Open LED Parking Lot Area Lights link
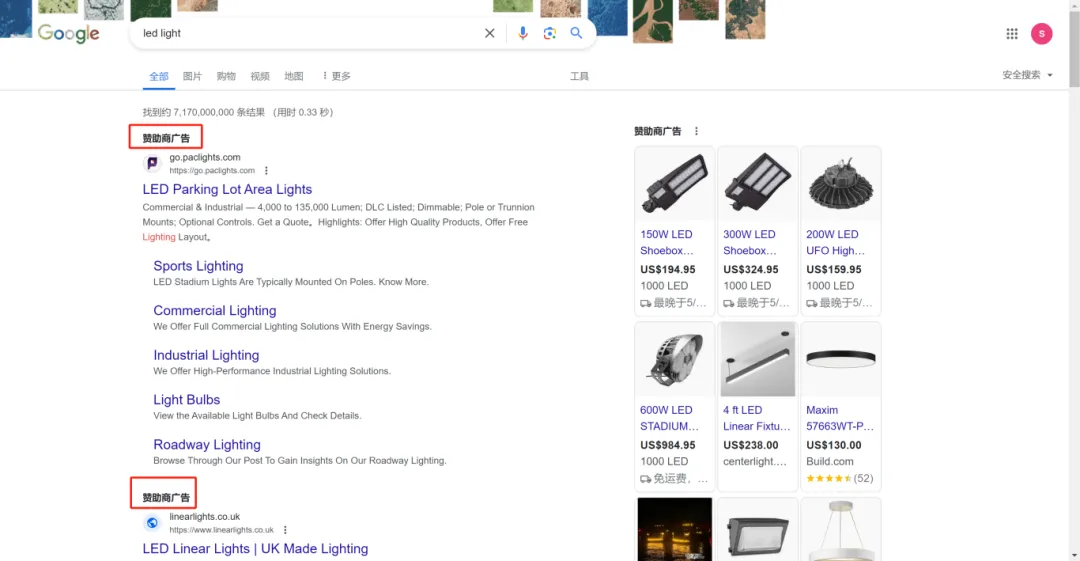Viewport: 1080px width, 561px height. pos(227,189)
